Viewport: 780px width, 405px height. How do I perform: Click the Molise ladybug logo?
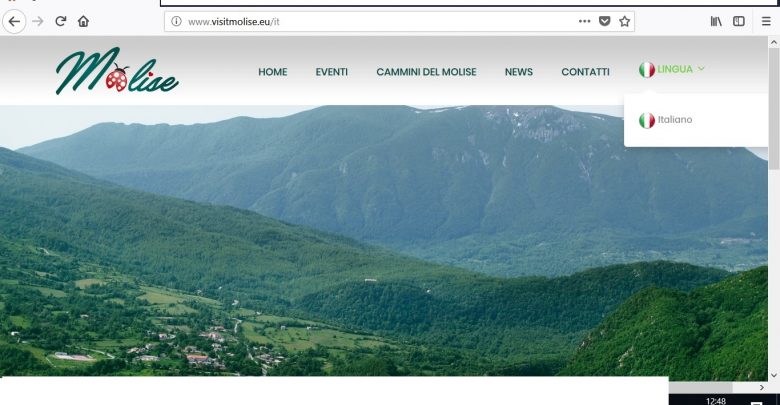[x=117, y=71]
